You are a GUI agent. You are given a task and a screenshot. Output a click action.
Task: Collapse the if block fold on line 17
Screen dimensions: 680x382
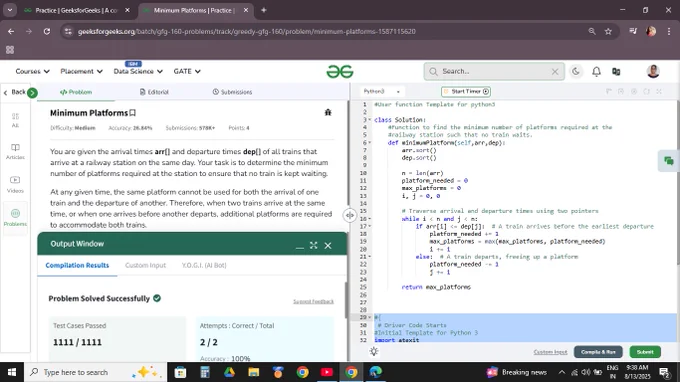370,226
